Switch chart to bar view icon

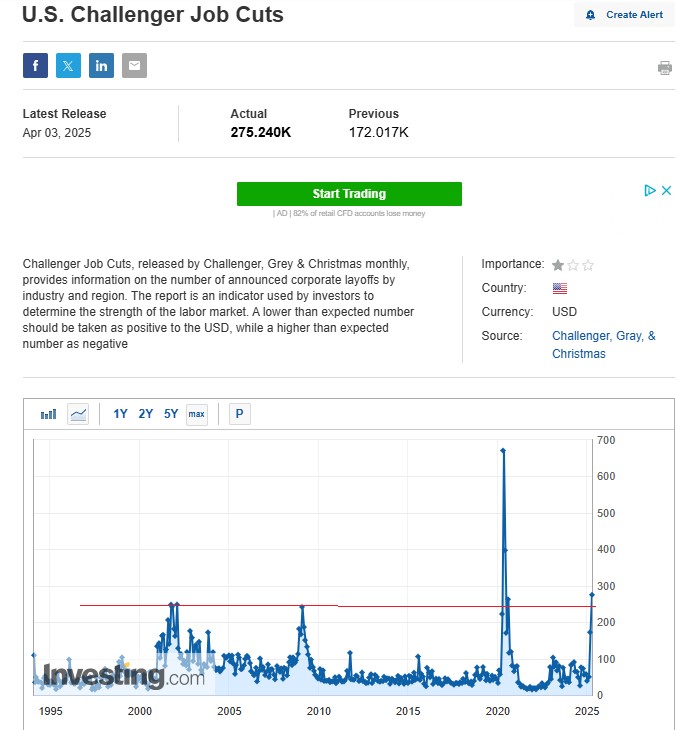tap(48, 414)
